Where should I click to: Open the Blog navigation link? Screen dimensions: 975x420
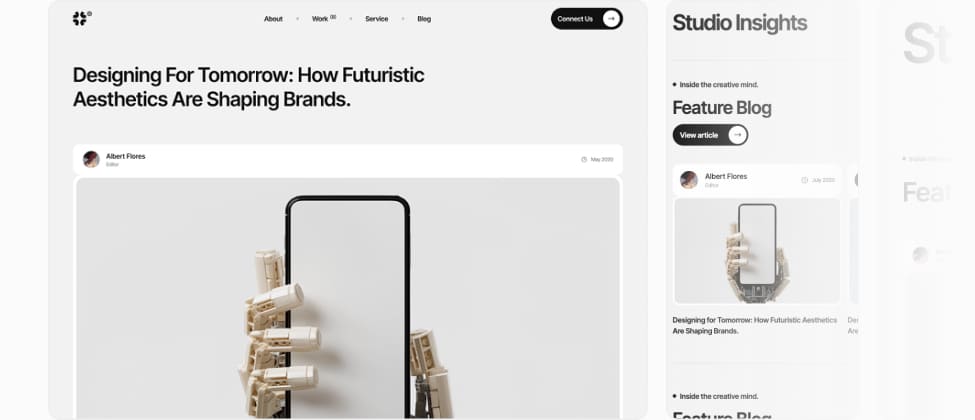tap(424, 19)
